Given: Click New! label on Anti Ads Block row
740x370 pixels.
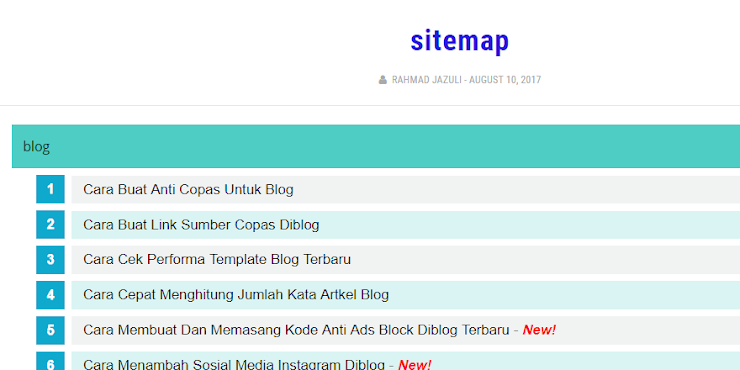Looking at the screenshot, I should (x=539, y=330).
